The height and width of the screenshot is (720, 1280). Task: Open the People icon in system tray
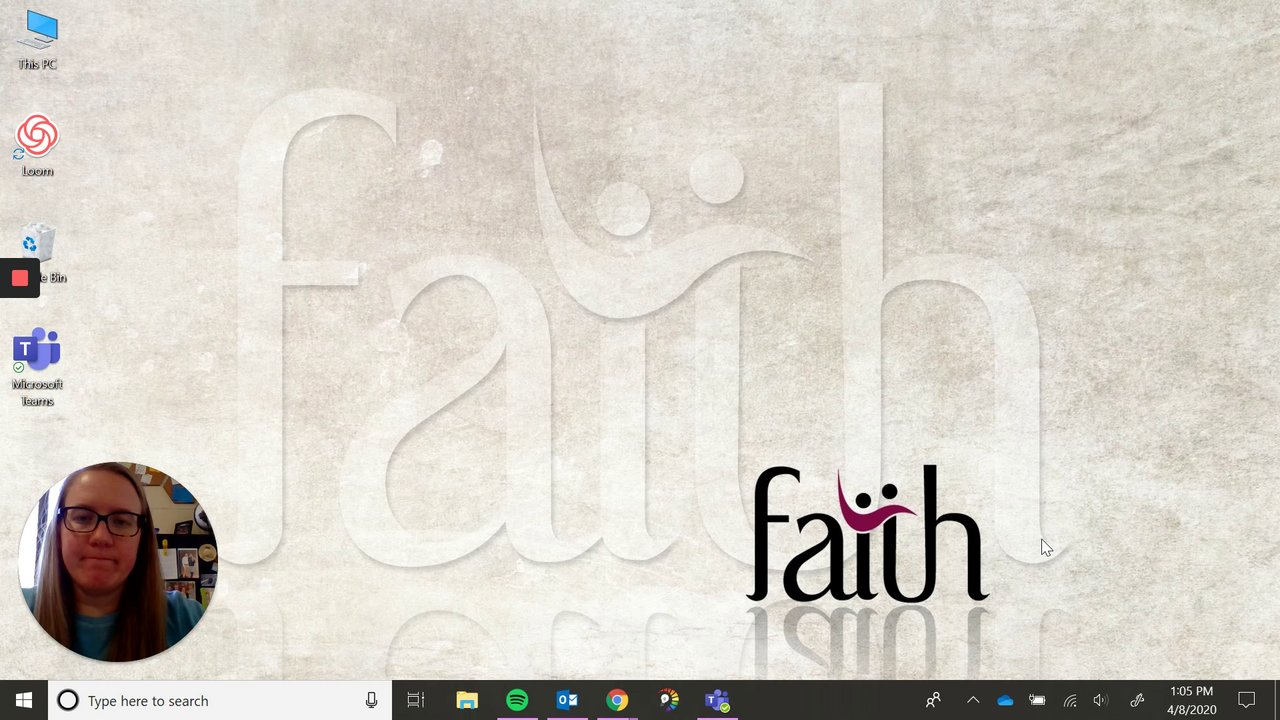coord(933,701)
